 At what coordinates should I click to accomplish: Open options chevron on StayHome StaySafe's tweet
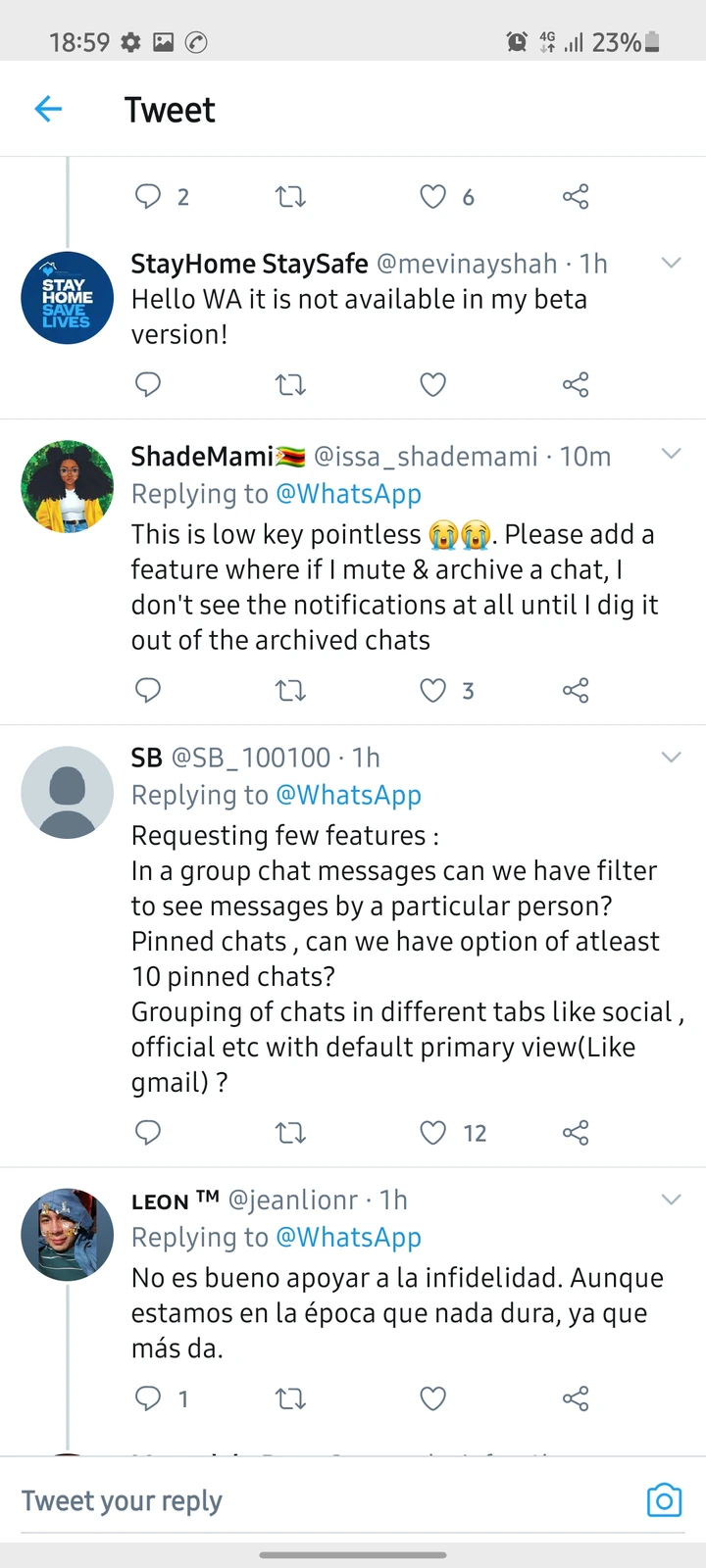pos(671,263)
